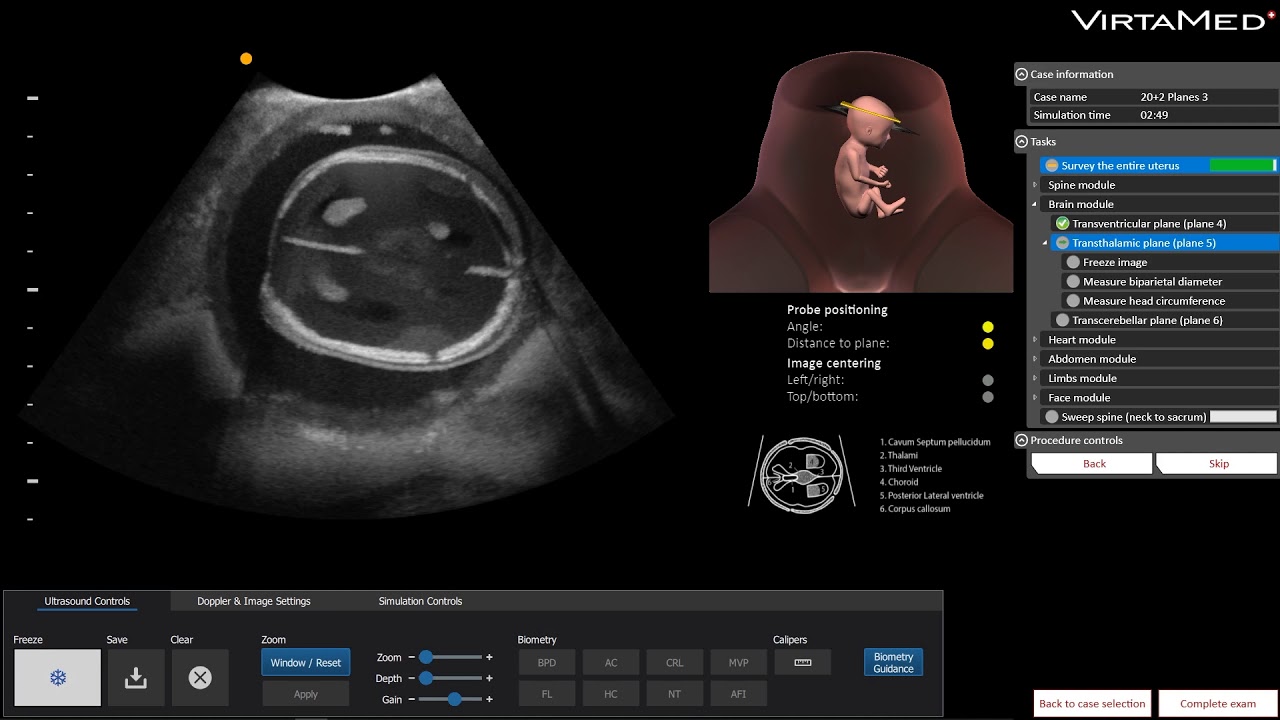Select the Freeze image task circle

[x=1073, y=262]
